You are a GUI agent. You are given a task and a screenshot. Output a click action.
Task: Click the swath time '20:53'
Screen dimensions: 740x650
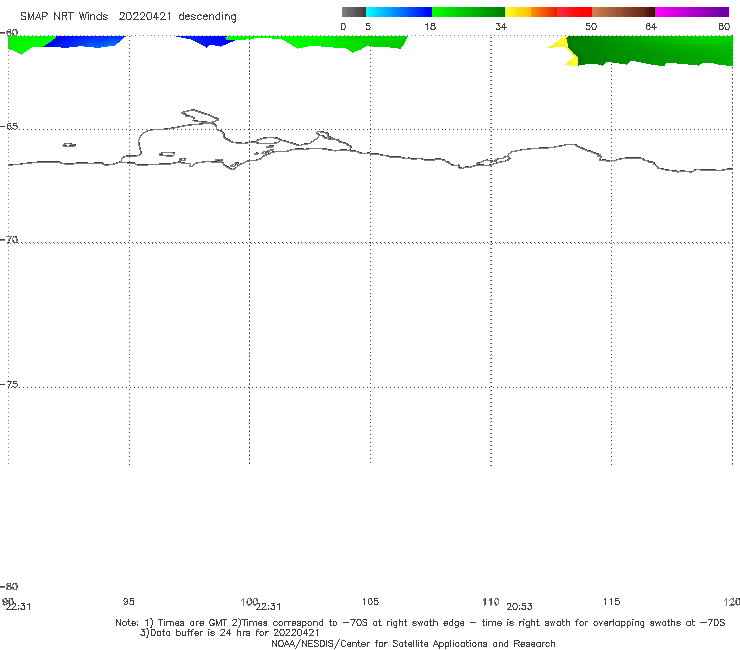coord(519,607)
